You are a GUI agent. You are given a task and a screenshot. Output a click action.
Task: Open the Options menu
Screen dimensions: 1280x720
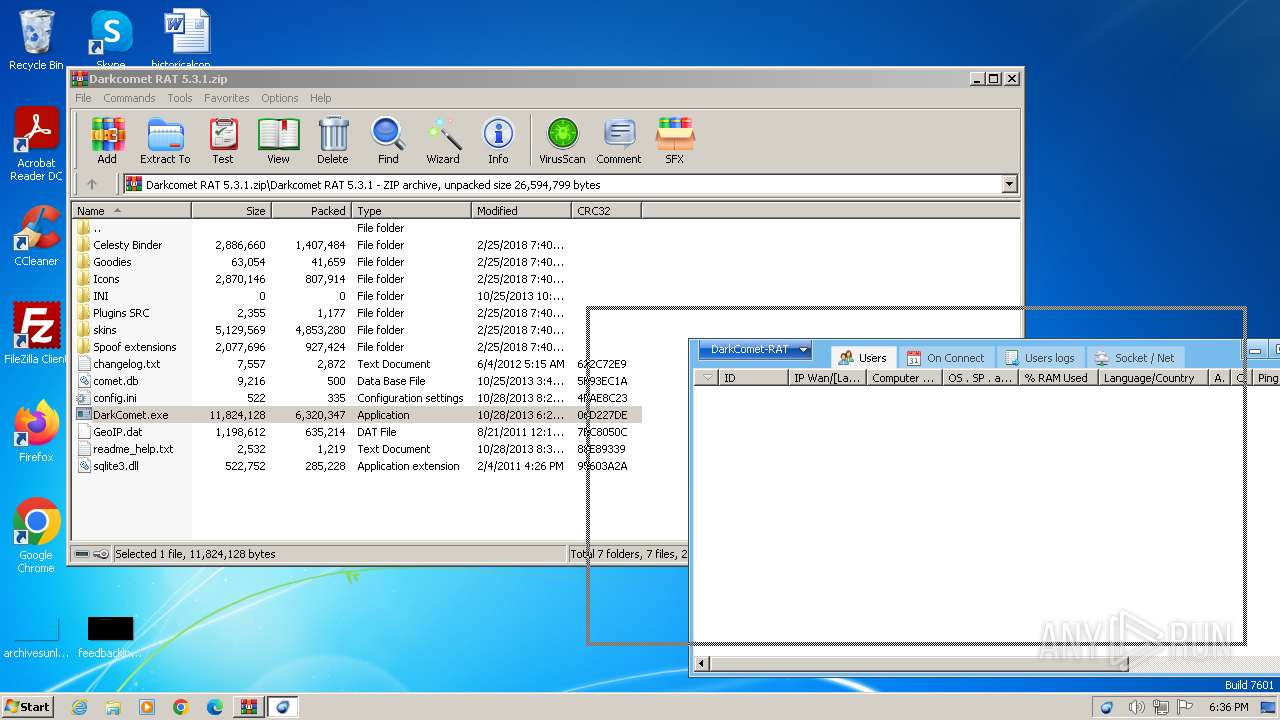tap(280, 98)
